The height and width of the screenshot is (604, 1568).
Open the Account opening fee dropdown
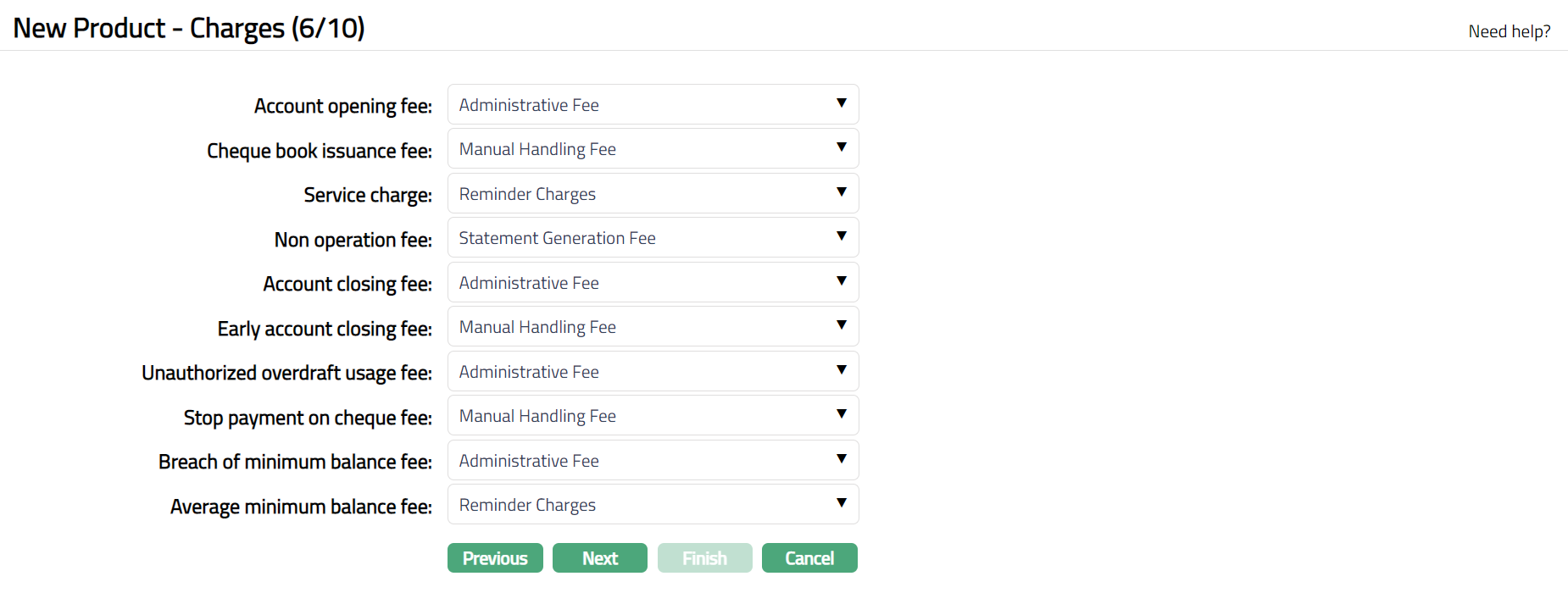653,105
